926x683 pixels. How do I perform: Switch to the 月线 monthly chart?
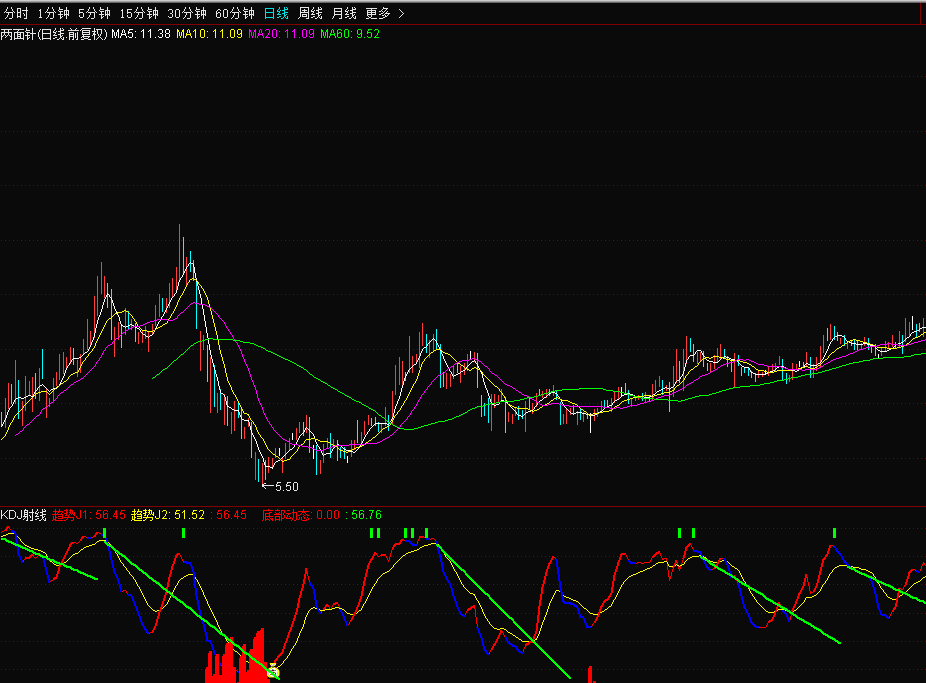click(x=344, y=13)
